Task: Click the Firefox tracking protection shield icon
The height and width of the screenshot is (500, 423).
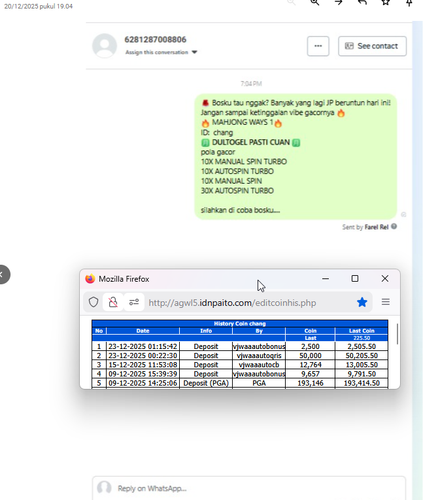Action: tap(93, 302)
